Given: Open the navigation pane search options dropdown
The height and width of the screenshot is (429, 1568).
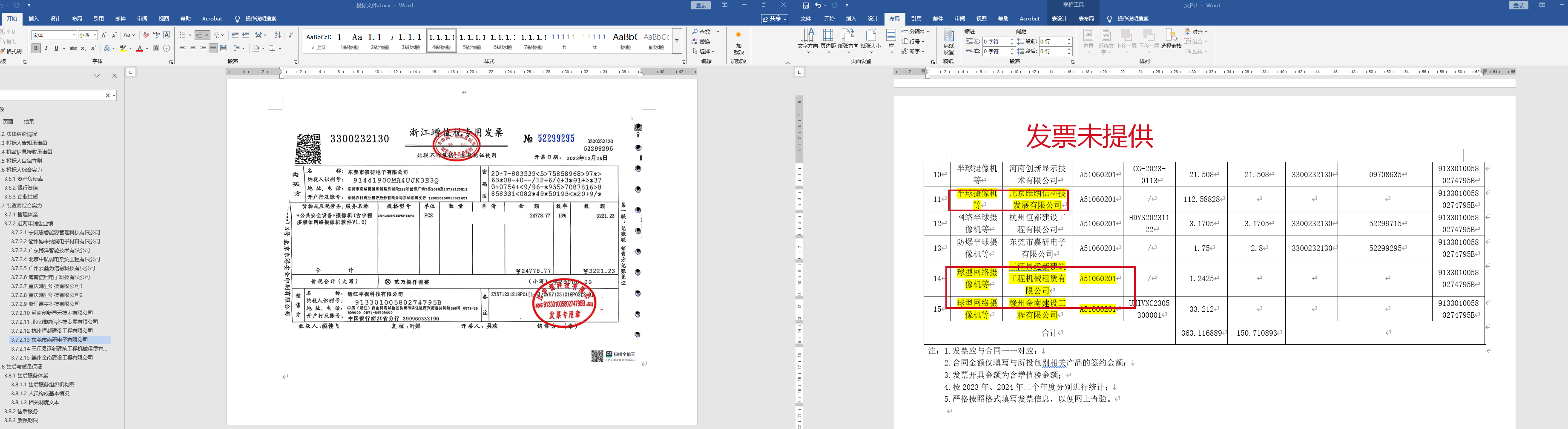Looking at the screenshot, I should pos(114,95).
